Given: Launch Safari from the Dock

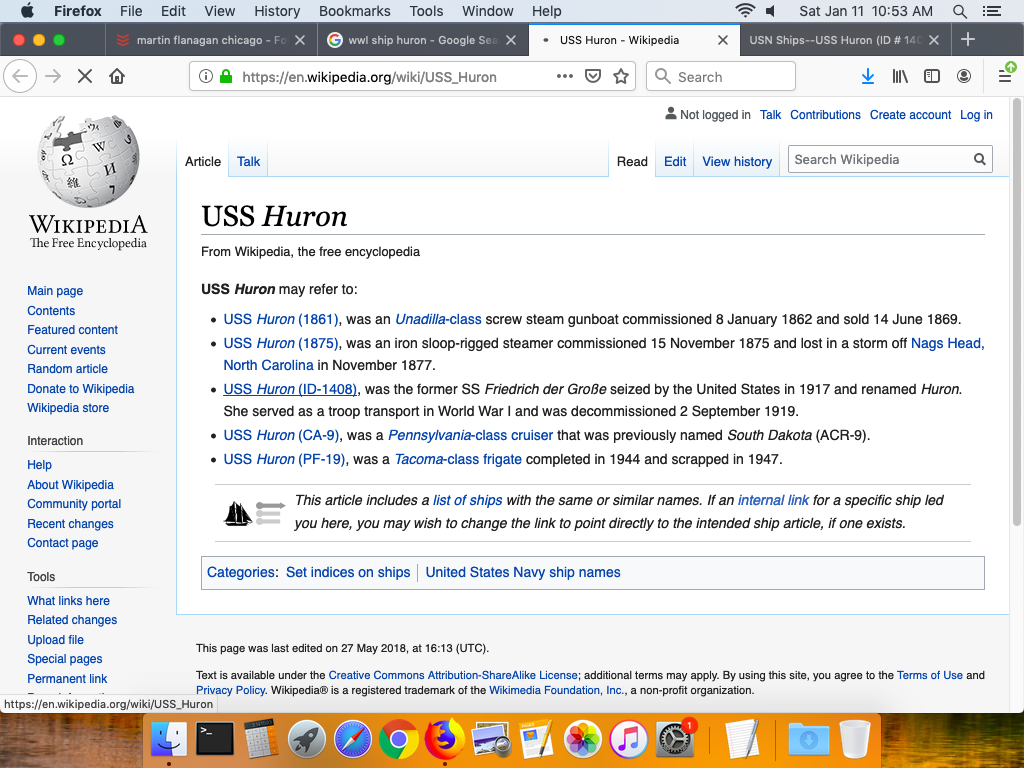Looking at the screenshot, I should pyautogui.click(x=353, y=740).
